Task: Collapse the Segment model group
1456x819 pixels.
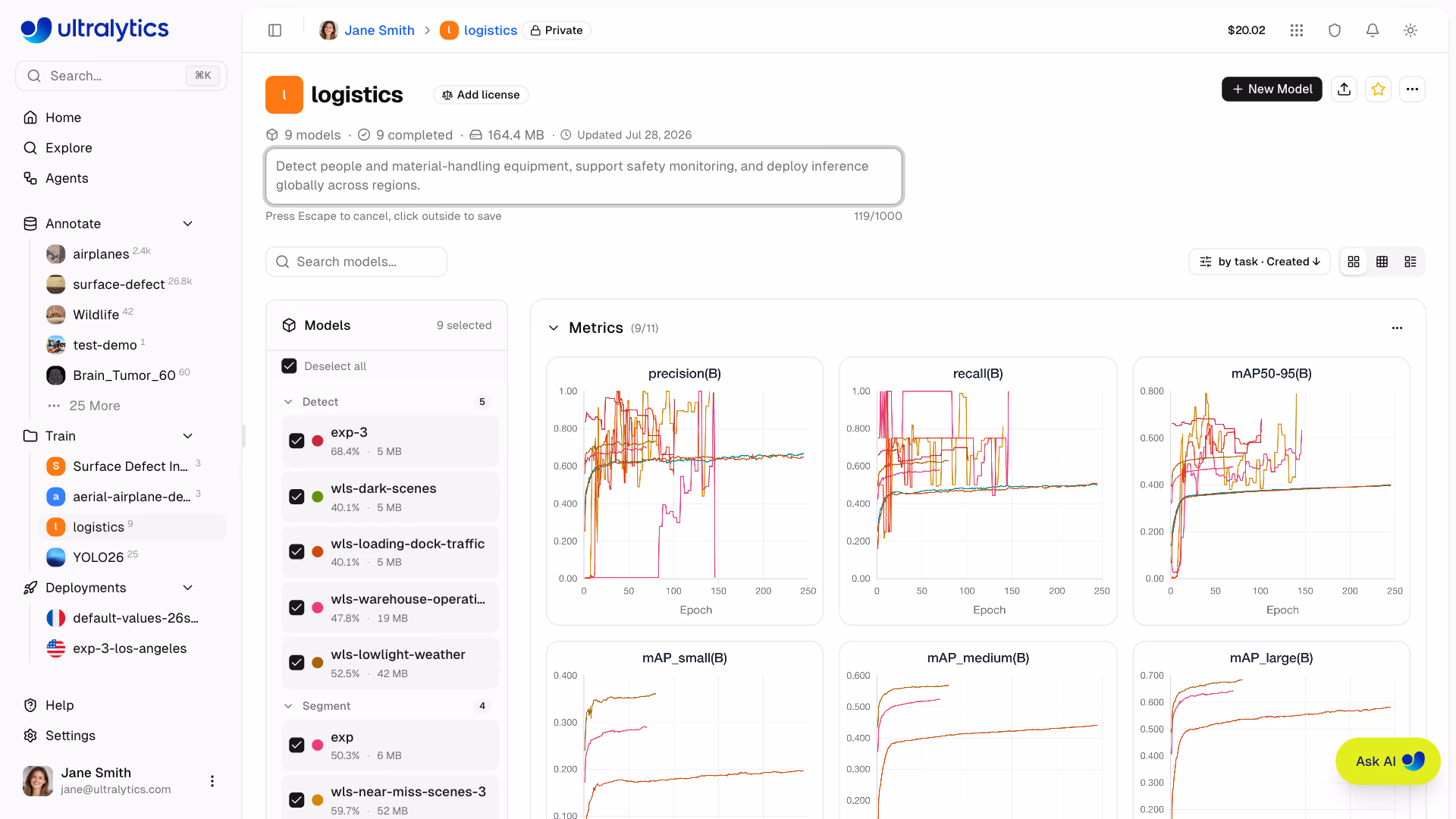Action: pos(288,706)
